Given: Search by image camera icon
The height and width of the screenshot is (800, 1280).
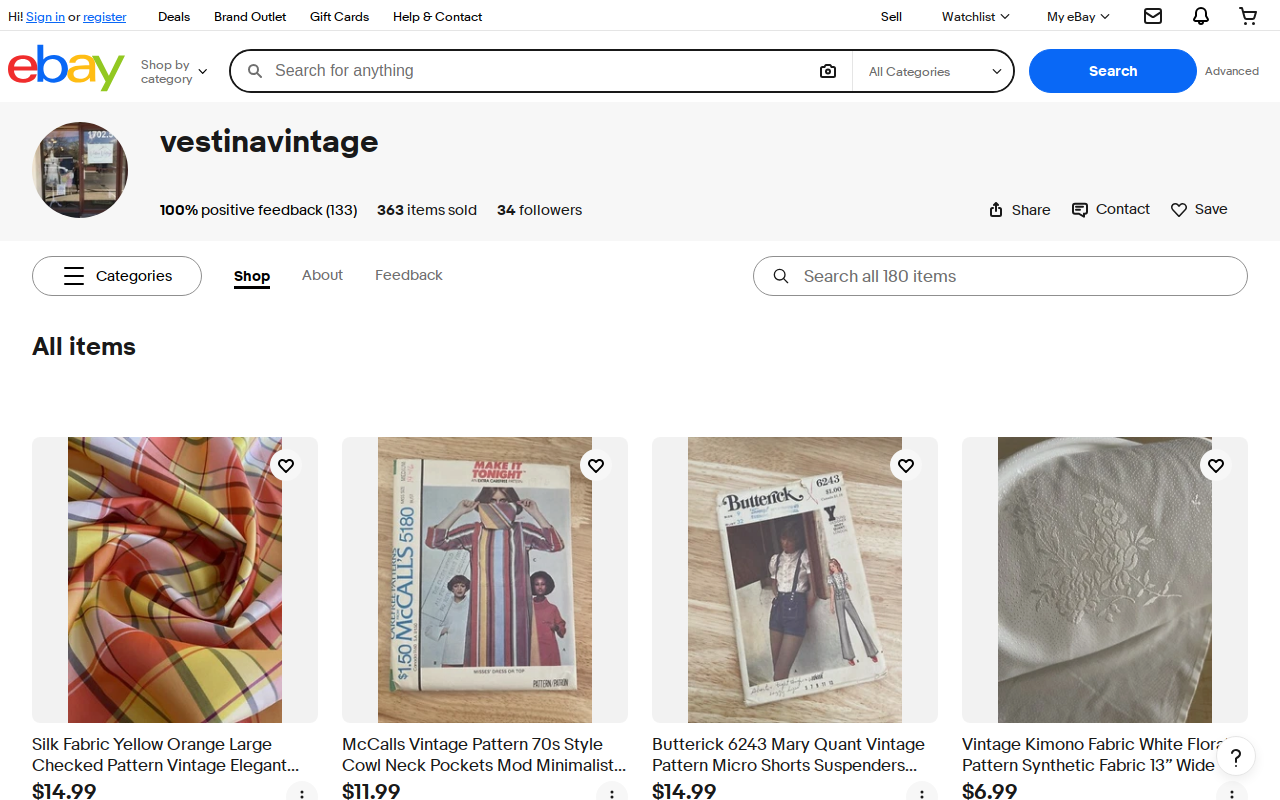Looking at the screenshot, I should pos(828,71).
